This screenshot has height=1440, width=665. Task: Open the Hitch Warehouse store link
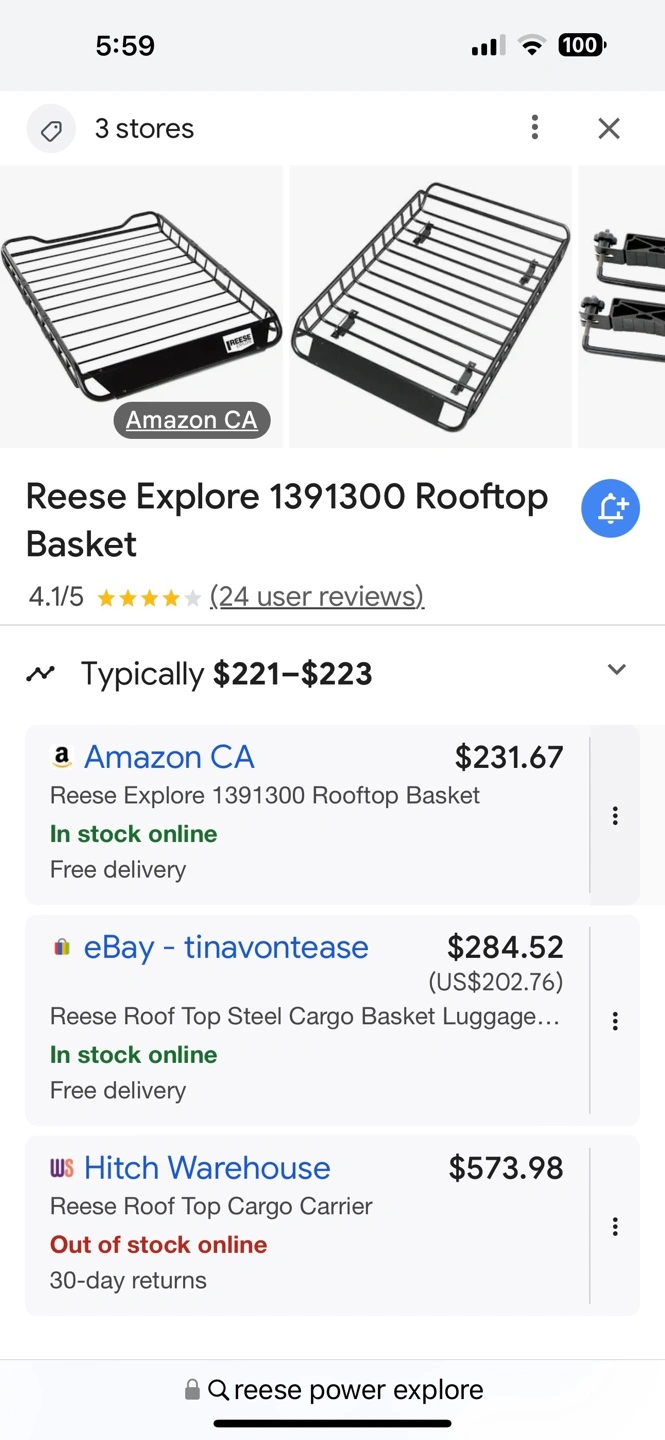(x=207, y=1168)
